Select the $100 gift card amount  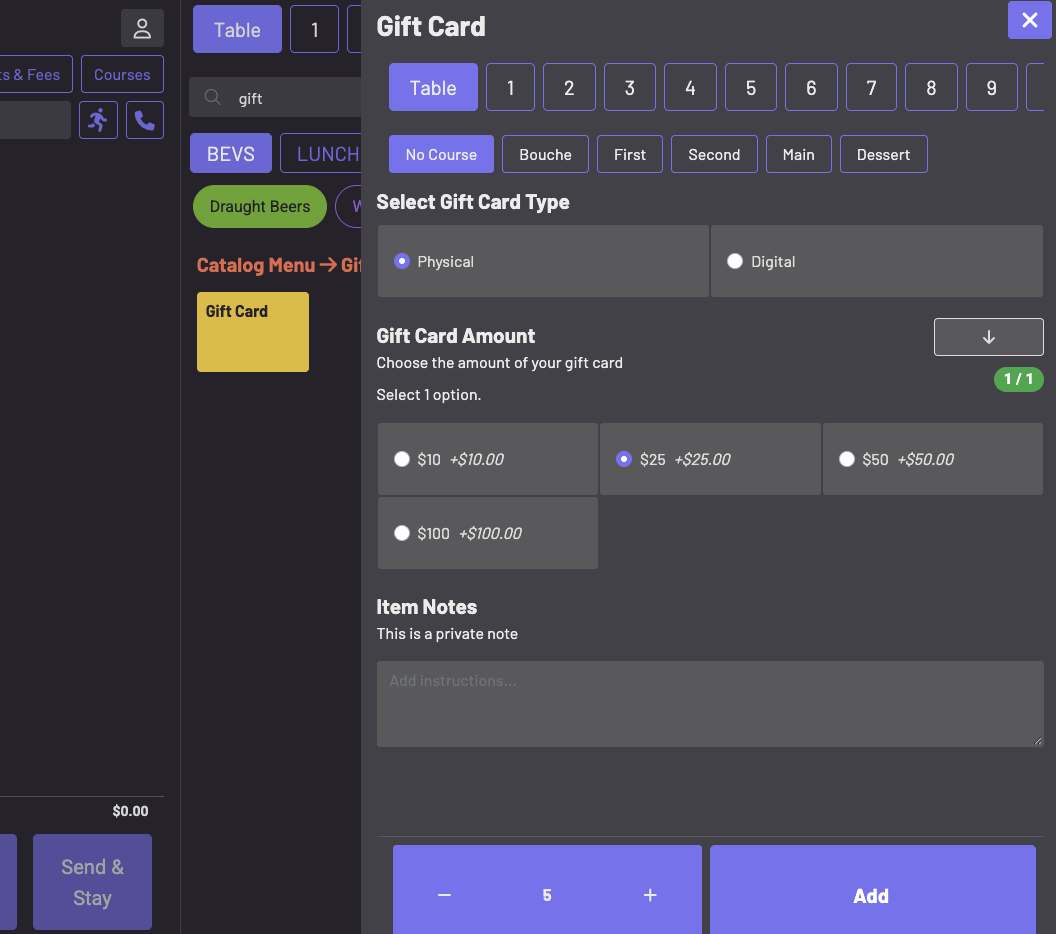click(488, 533)
